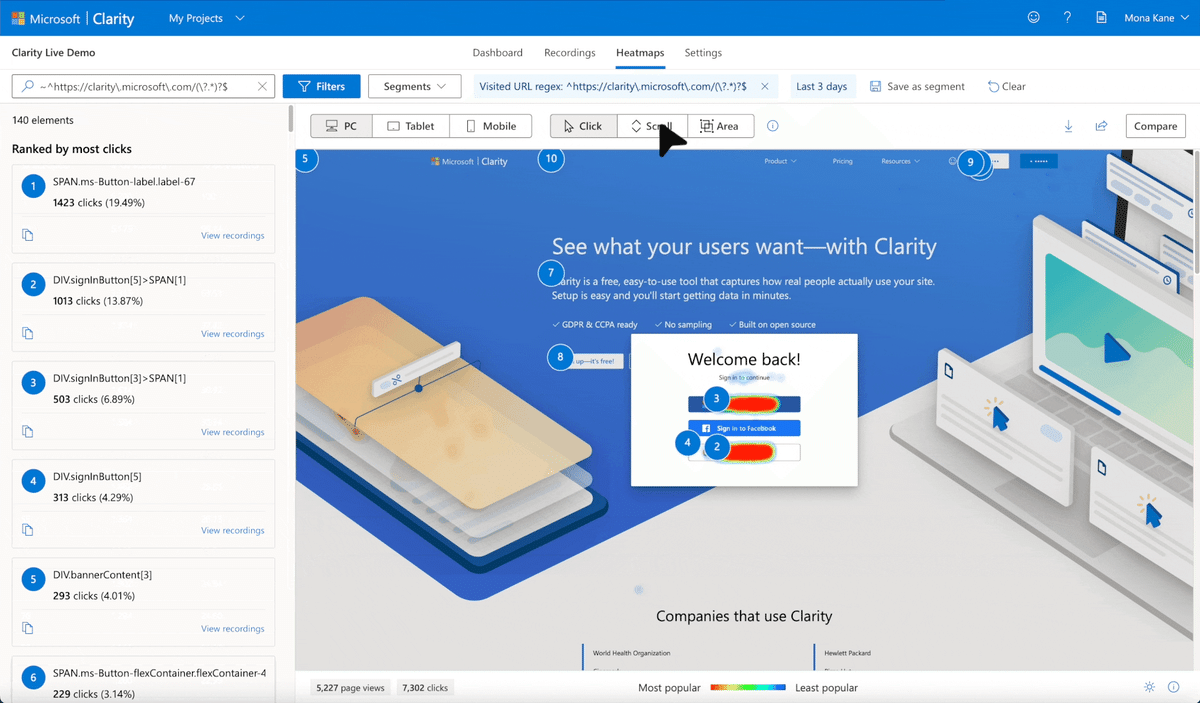The width and height of the screenshot is (1200, 703).
Task: Clear the visited URL regex search field
Action: coord(264,86)
